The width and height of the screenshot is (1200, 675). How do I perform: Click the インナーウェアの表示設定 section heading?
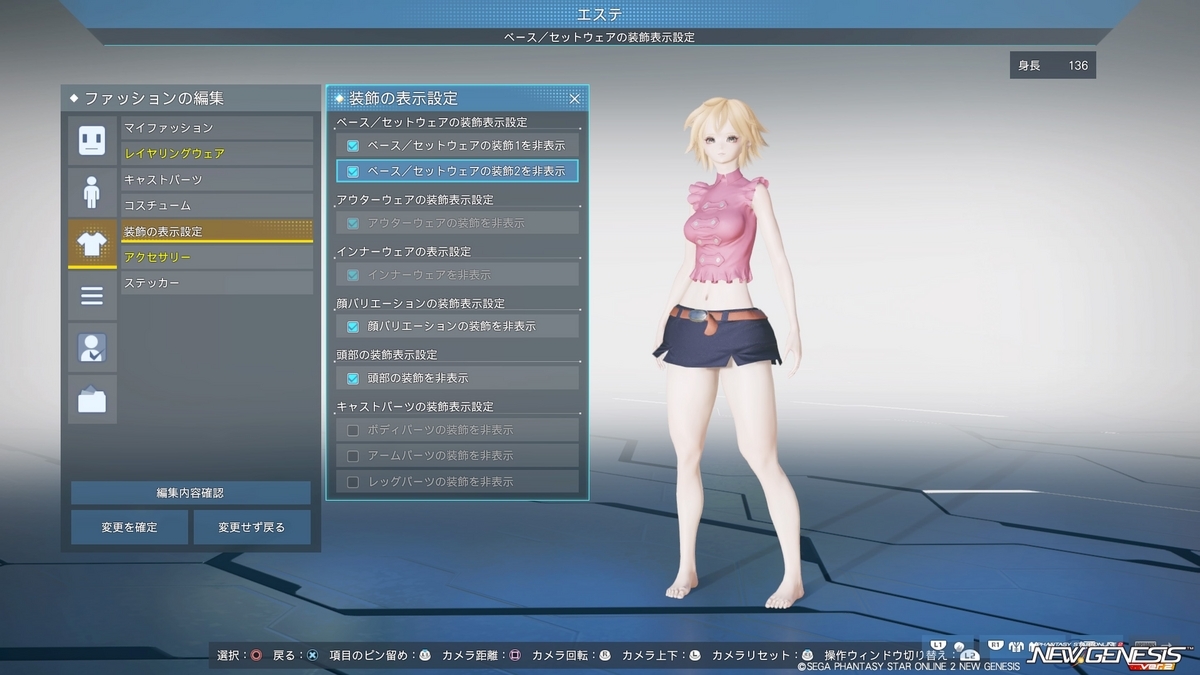[x=404, y=252]
